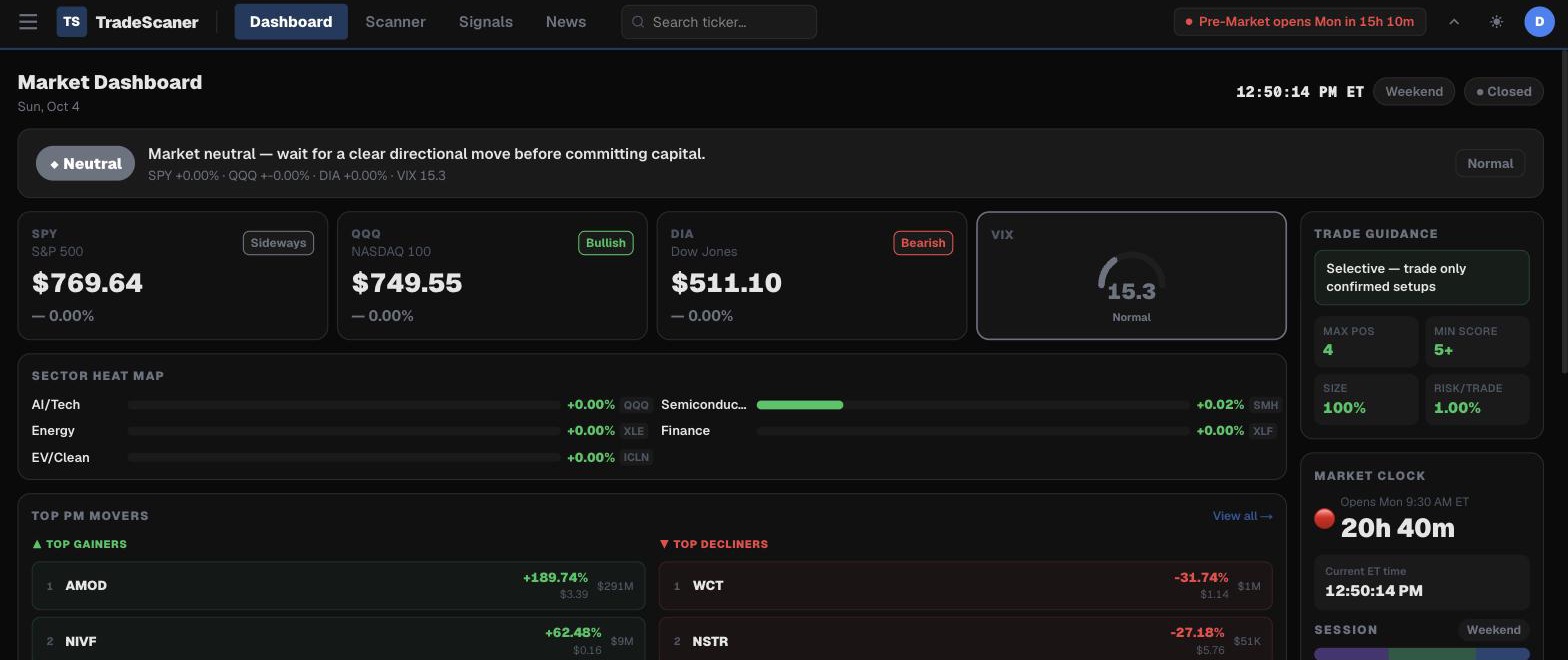Open the NSTR top decliner row
The height and width of the screenshot is (660, 1568).
click(965, 640)
